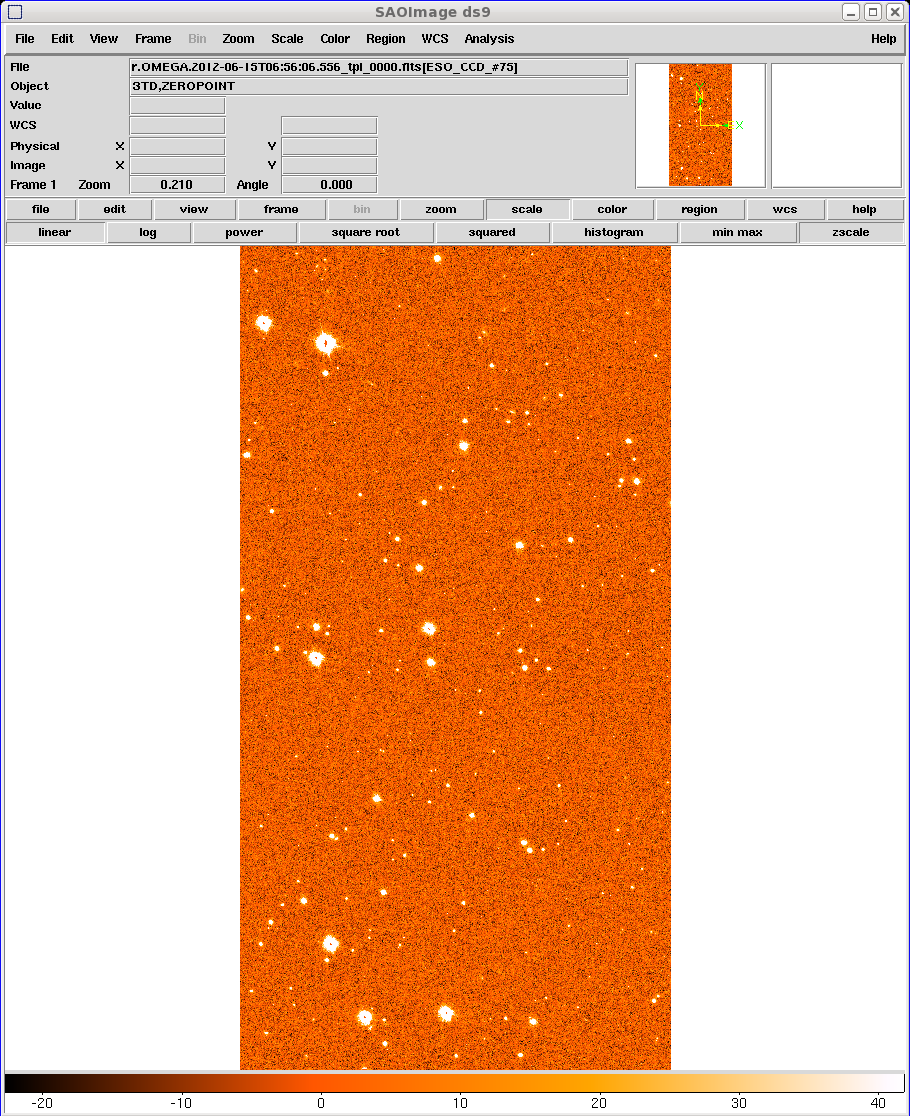910x1116 pixels.
Task: Open the File menu
Action: tap(25, 39)
